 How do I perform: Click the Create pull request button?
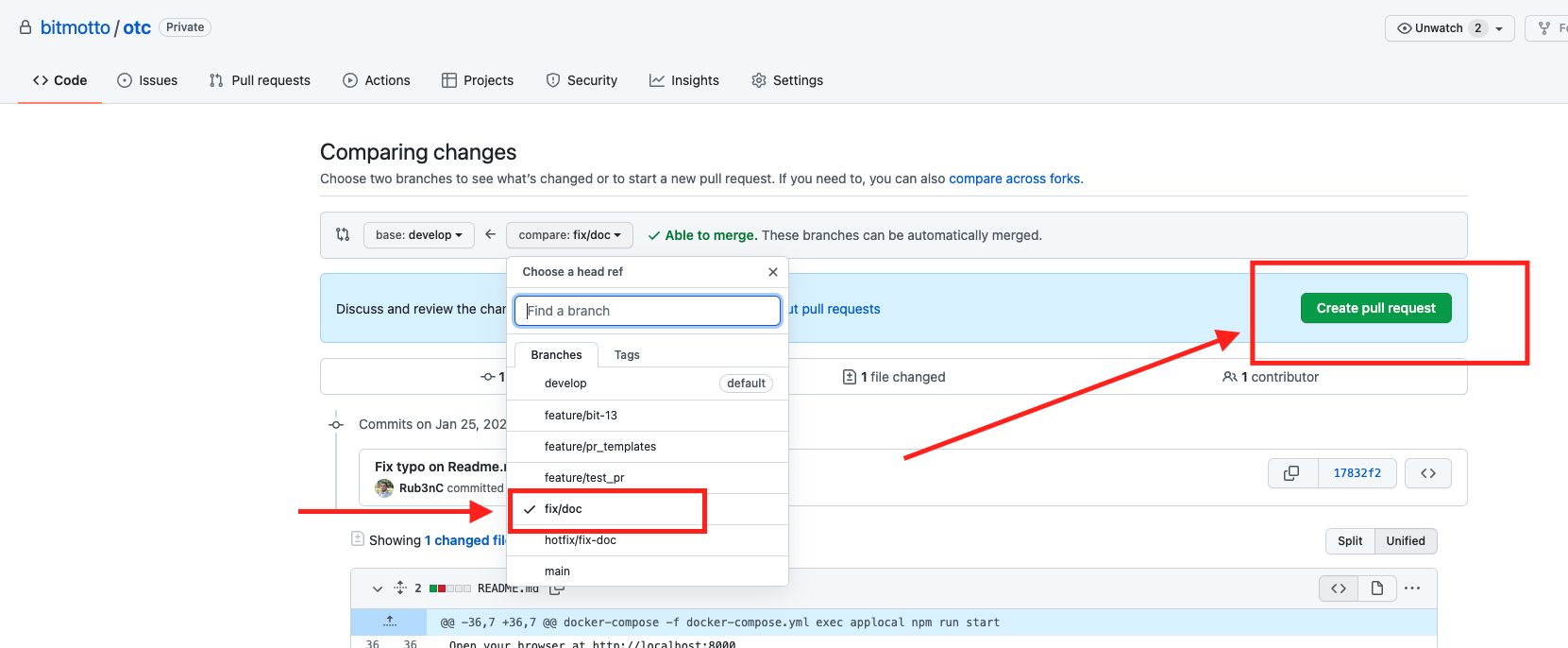pyautogui.click(x=1376, y=308)
